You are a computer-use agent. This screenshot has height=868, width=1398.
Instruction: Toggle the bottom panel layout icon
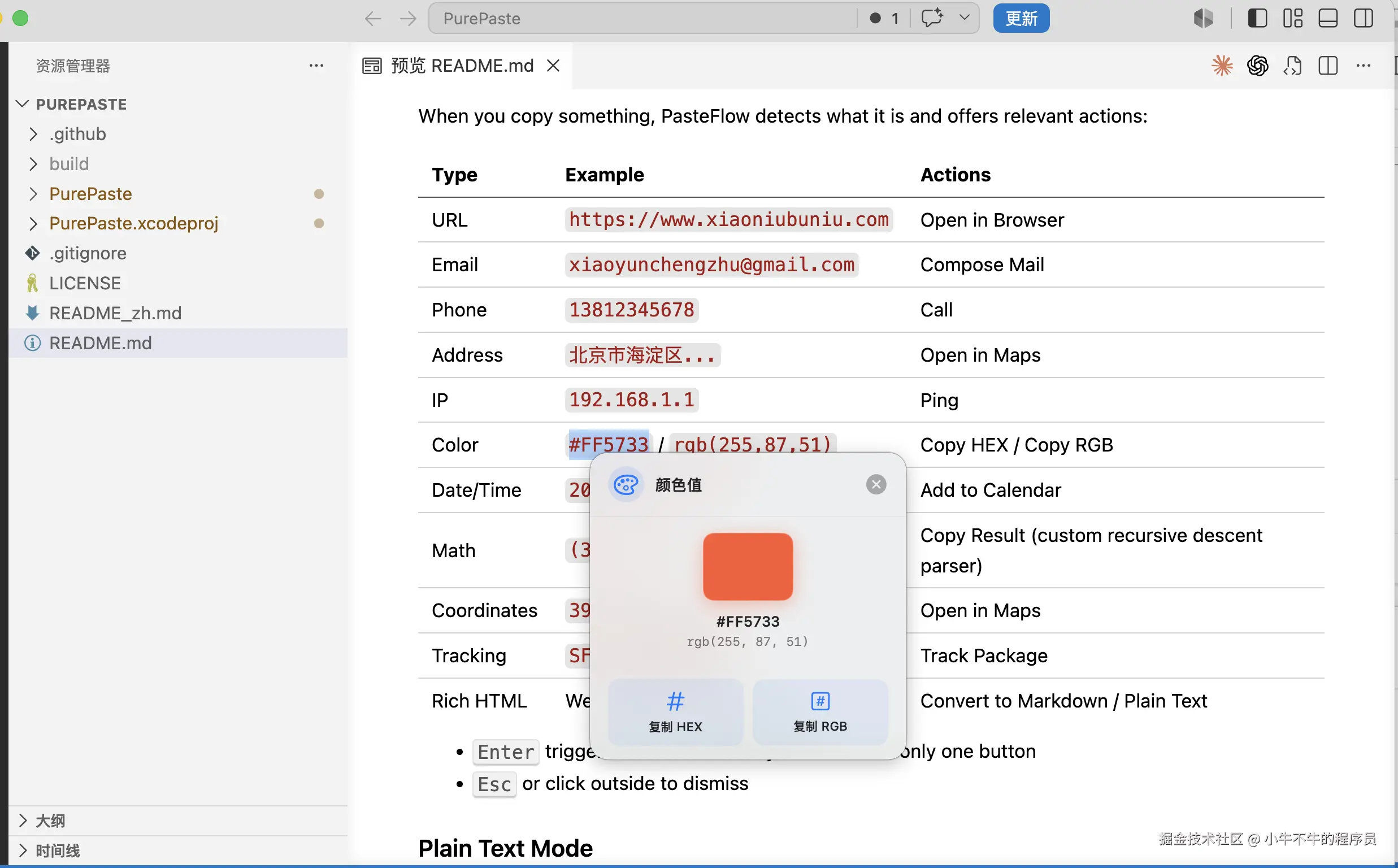click(x=1327, y=19)
